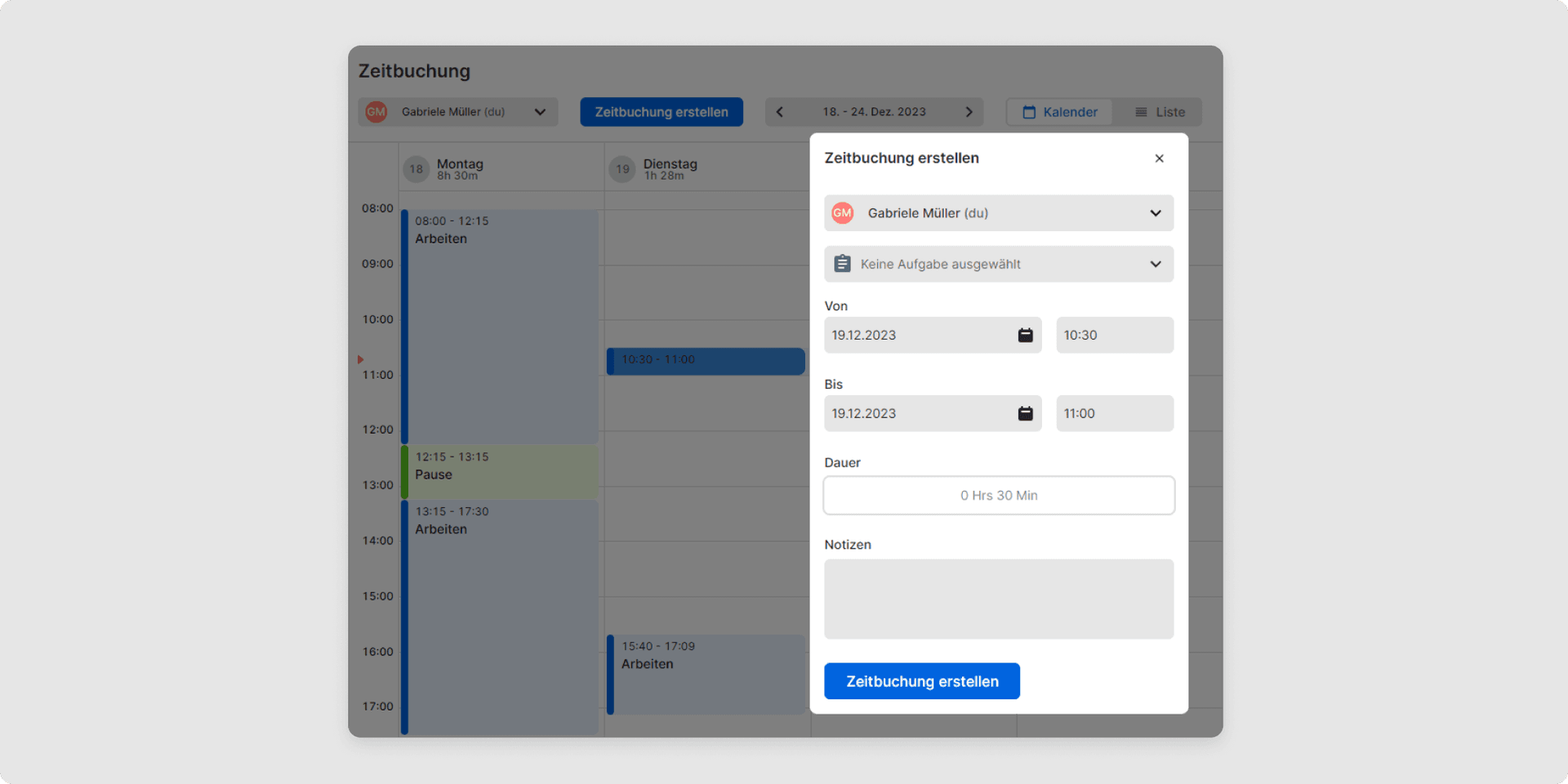Select Monday 08:00 - 12:15 Arbeiten entry
This screenshot has height=784, width=1568.
(500, 327)
